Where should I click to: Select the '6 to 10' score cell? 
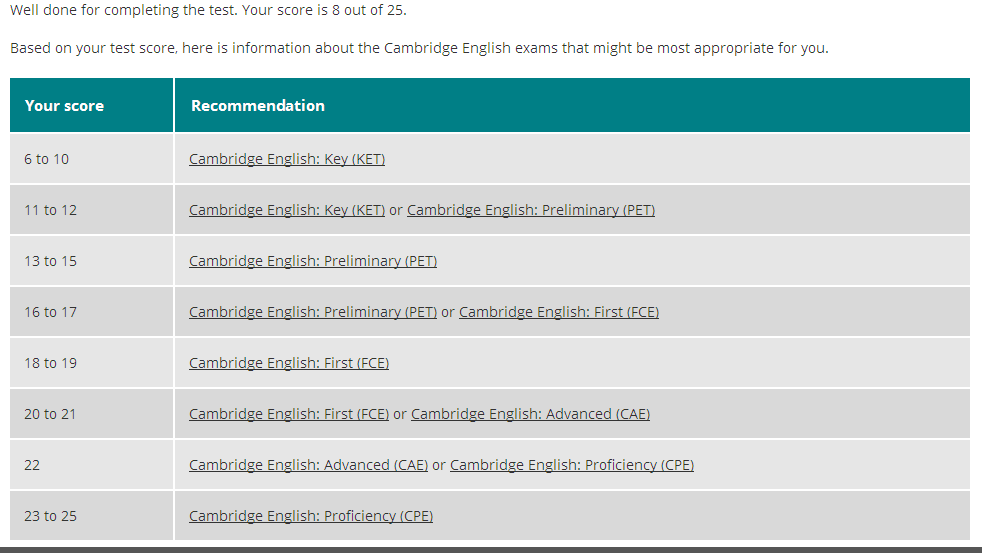click(x=91, y=159)
